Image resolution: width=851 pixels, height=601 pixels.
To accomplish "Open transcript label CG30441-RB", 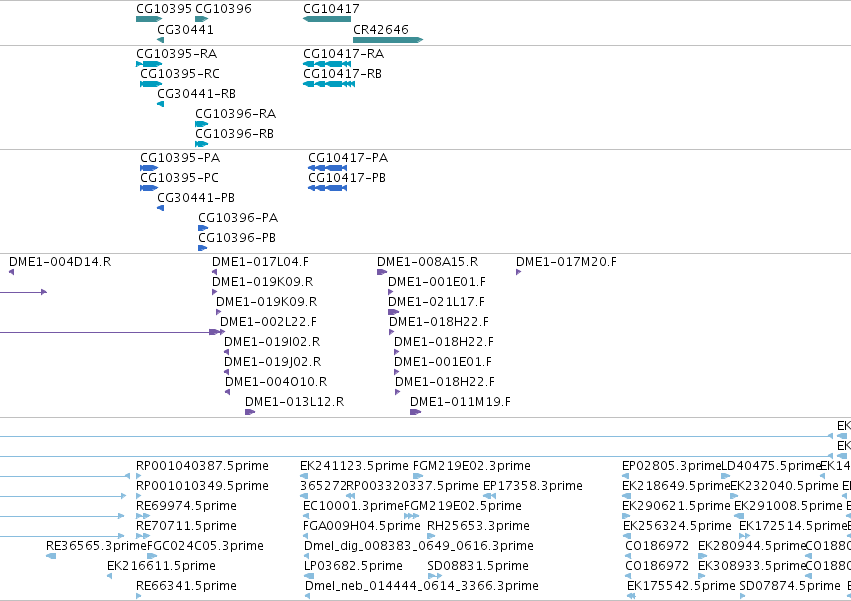I will coord(196,94).
